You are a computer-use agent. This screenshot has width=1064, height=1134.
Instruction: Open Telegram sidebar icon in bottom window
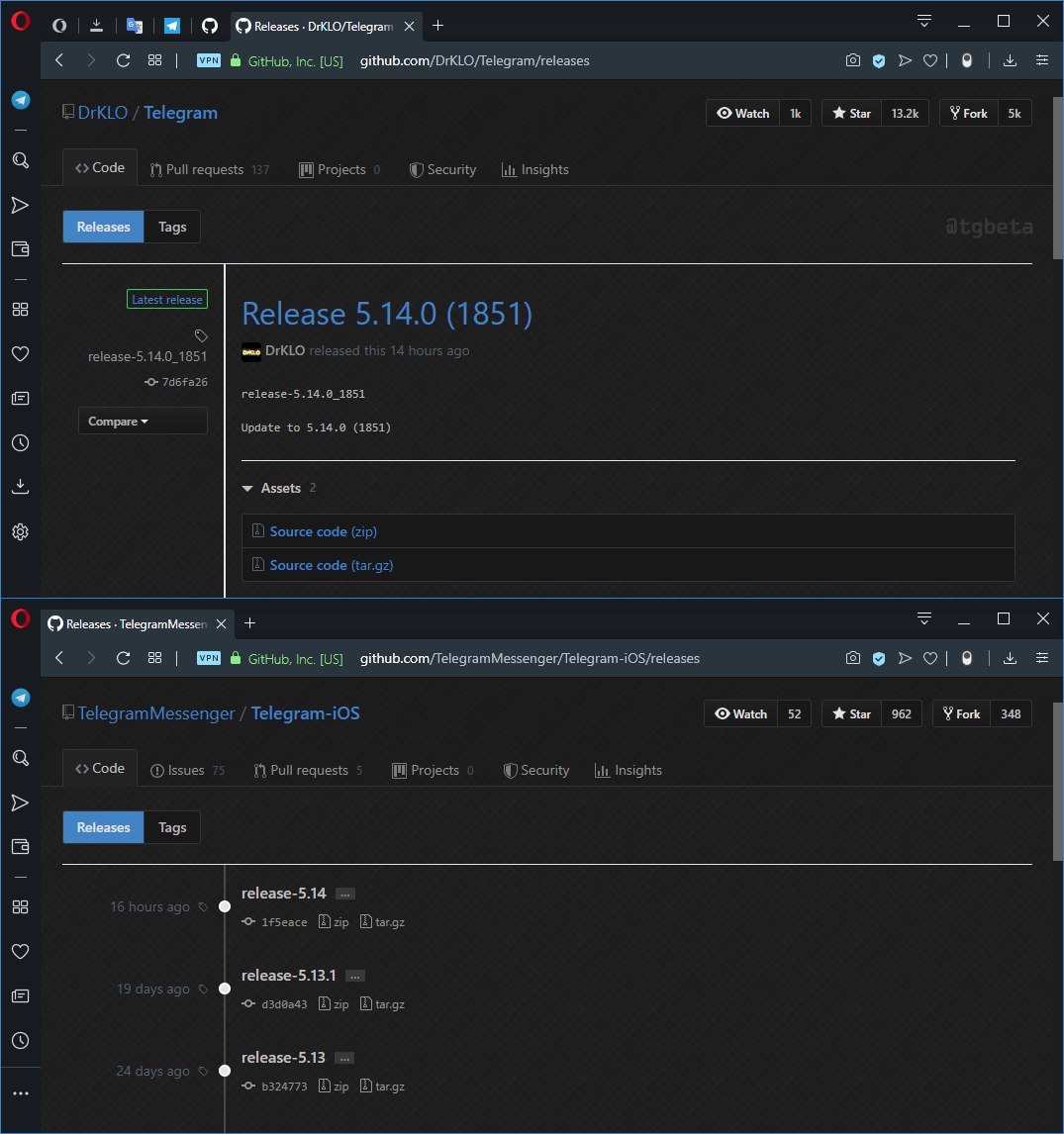[x=20, y=698]
